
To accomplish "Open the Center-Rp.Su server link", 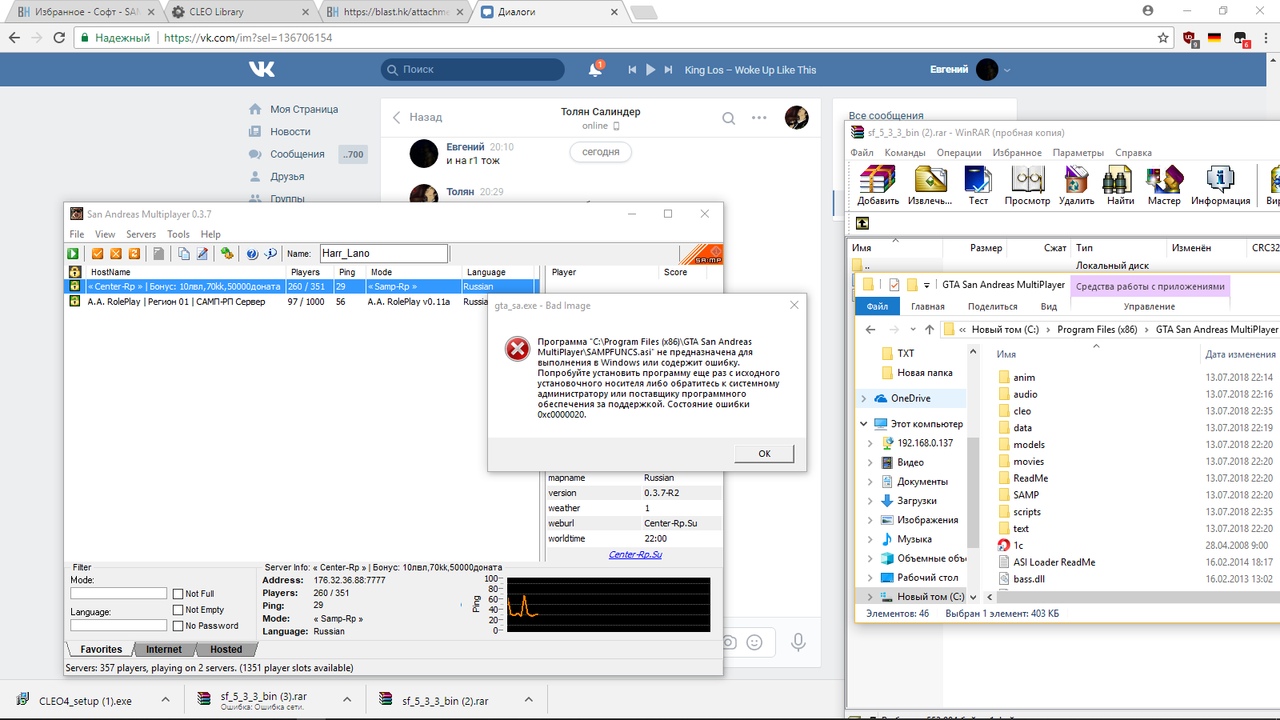I will point(635,554).
